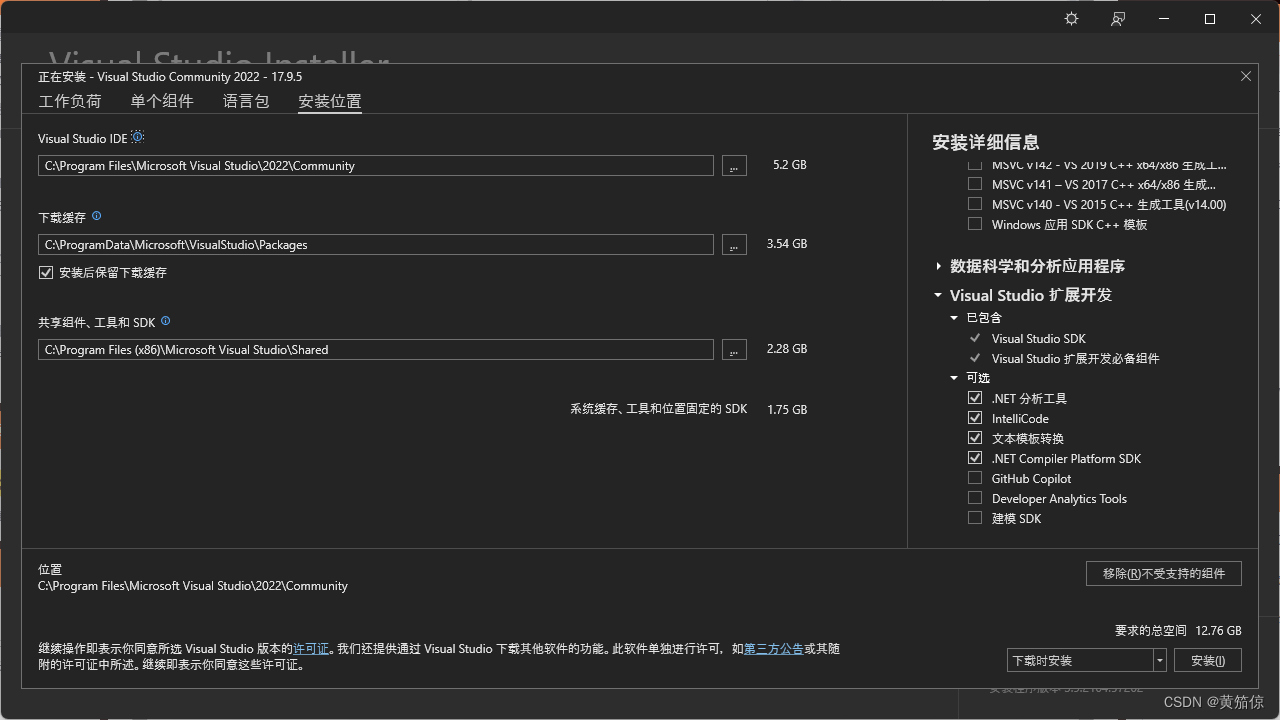Close the installation dialog with X
This screenshot has height=720, width=1280.
(1246, 76)
